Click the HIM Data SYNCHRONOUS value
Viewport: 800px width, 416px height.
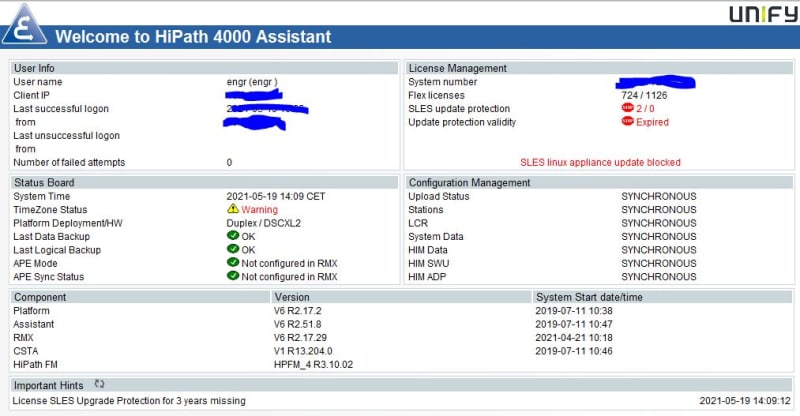pyautogui.click(x=659, y=250)
